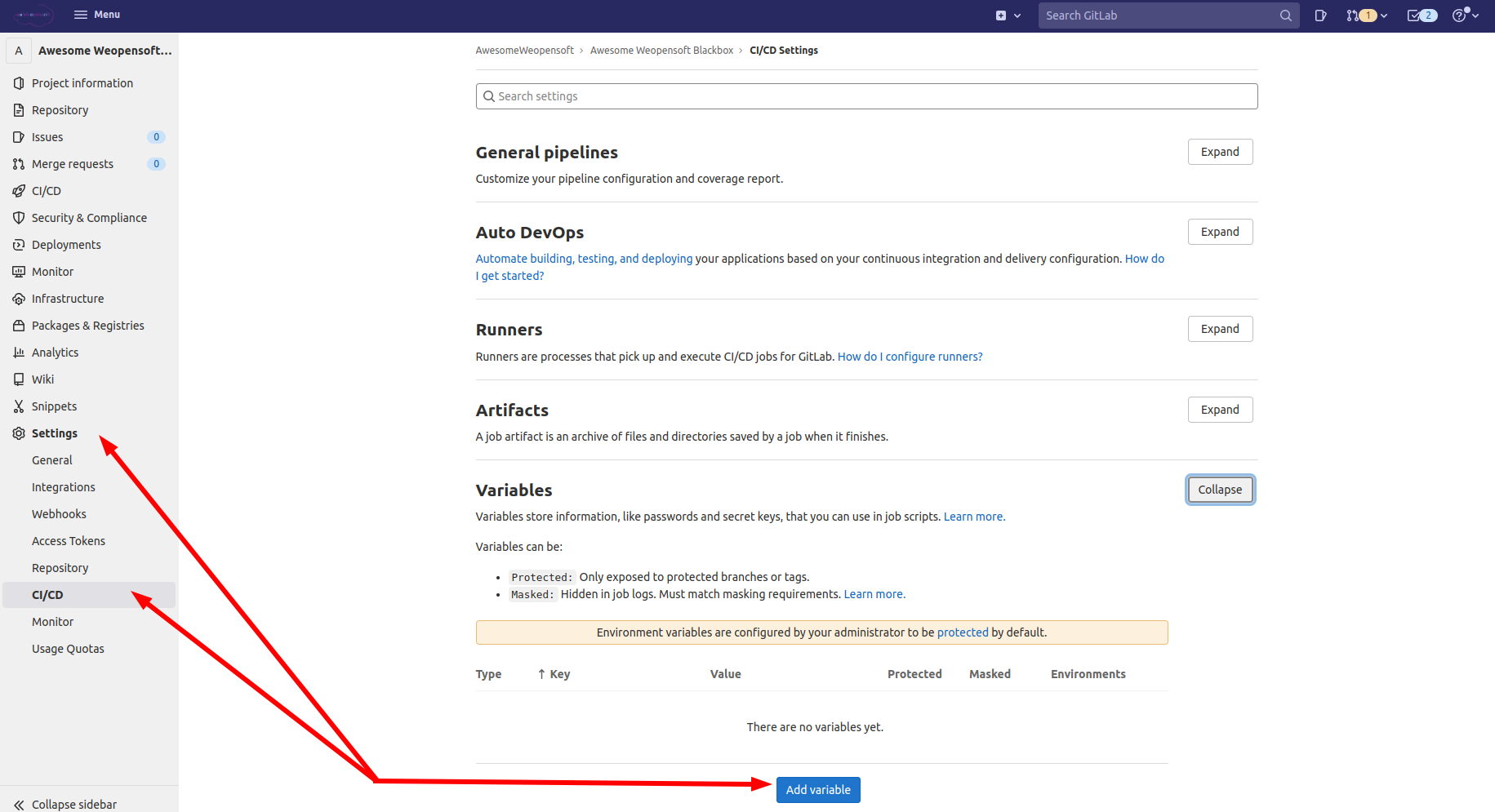Viewport: 1495px width, 812px height.
Task: Click the Snippets scissors icon
Action: [x=19, y=406]
